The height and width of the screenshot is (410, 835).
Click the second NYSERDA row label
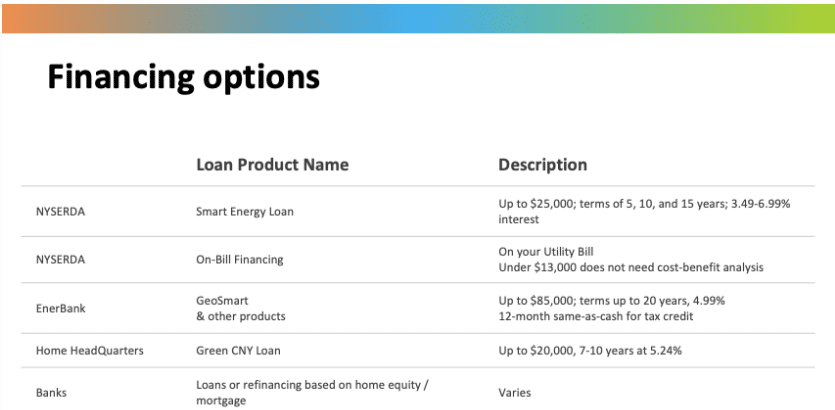[60, 260]
